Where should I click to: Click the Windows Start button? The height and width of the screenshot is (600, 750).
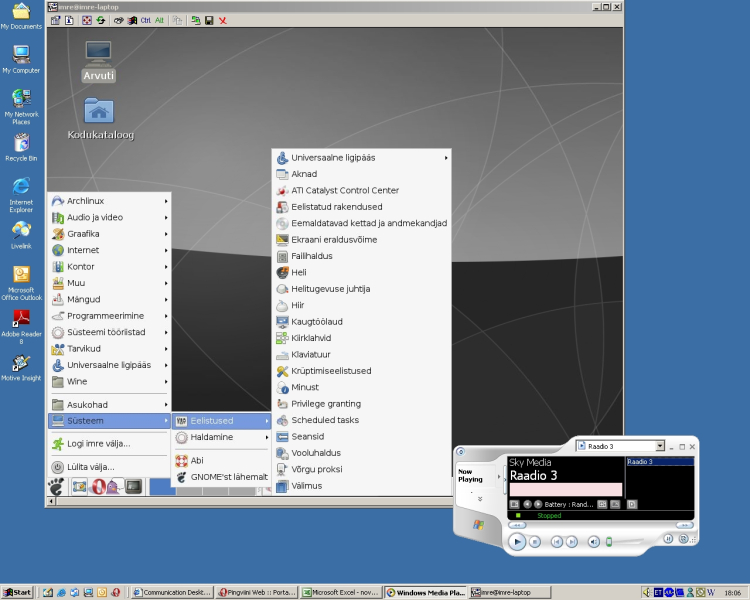coord(18,592)
